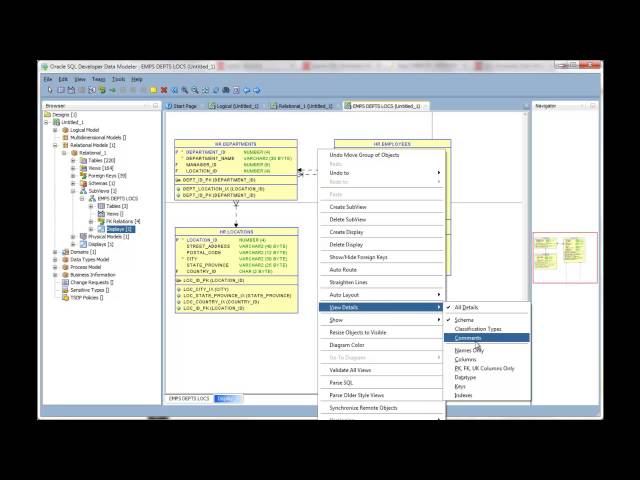
Task: Open the Auto Layout submenu arrow
Action: (x=439, y=295)
